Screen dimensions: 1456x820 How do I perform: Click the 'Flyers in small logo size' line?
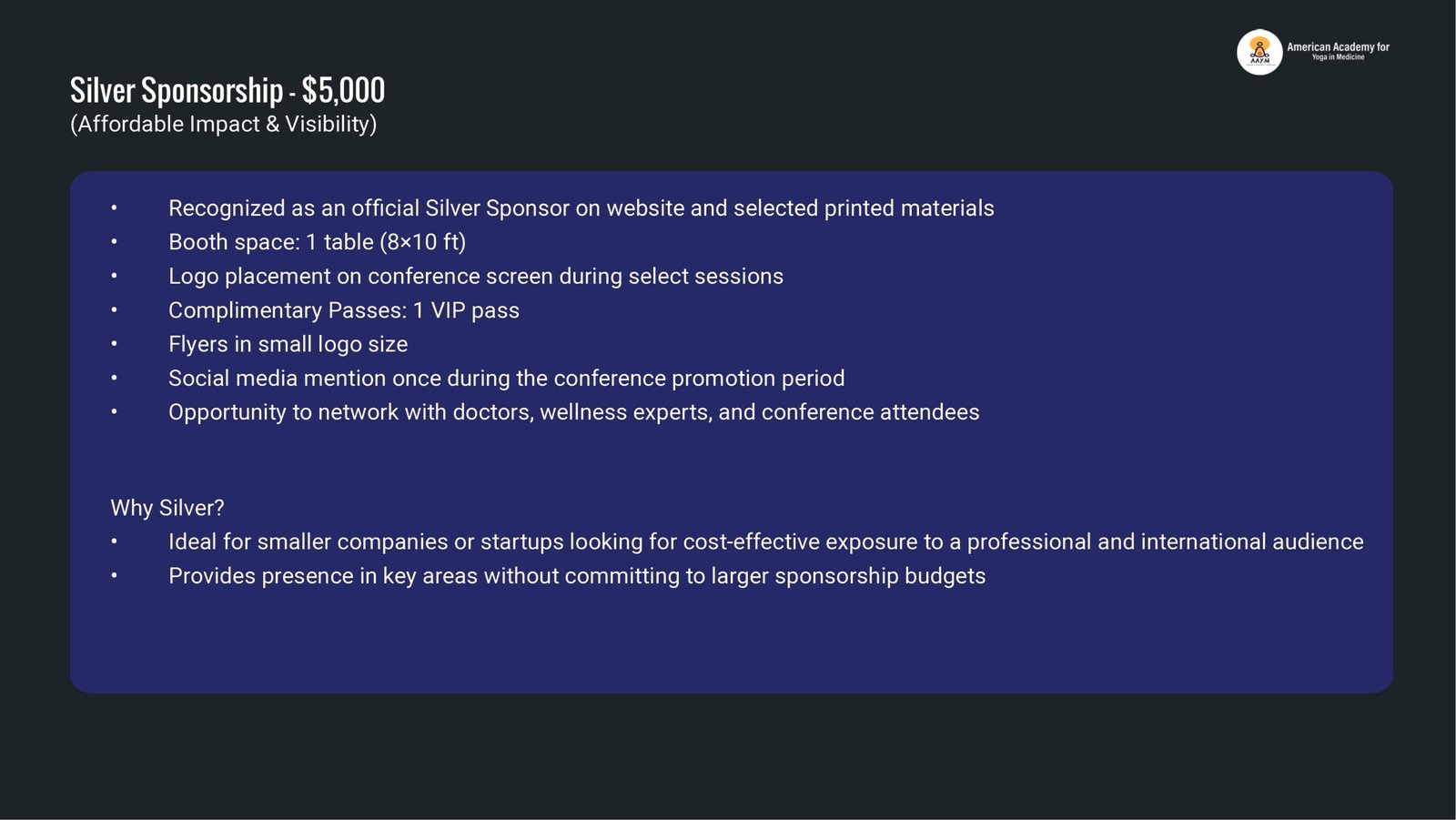(288, 344)
